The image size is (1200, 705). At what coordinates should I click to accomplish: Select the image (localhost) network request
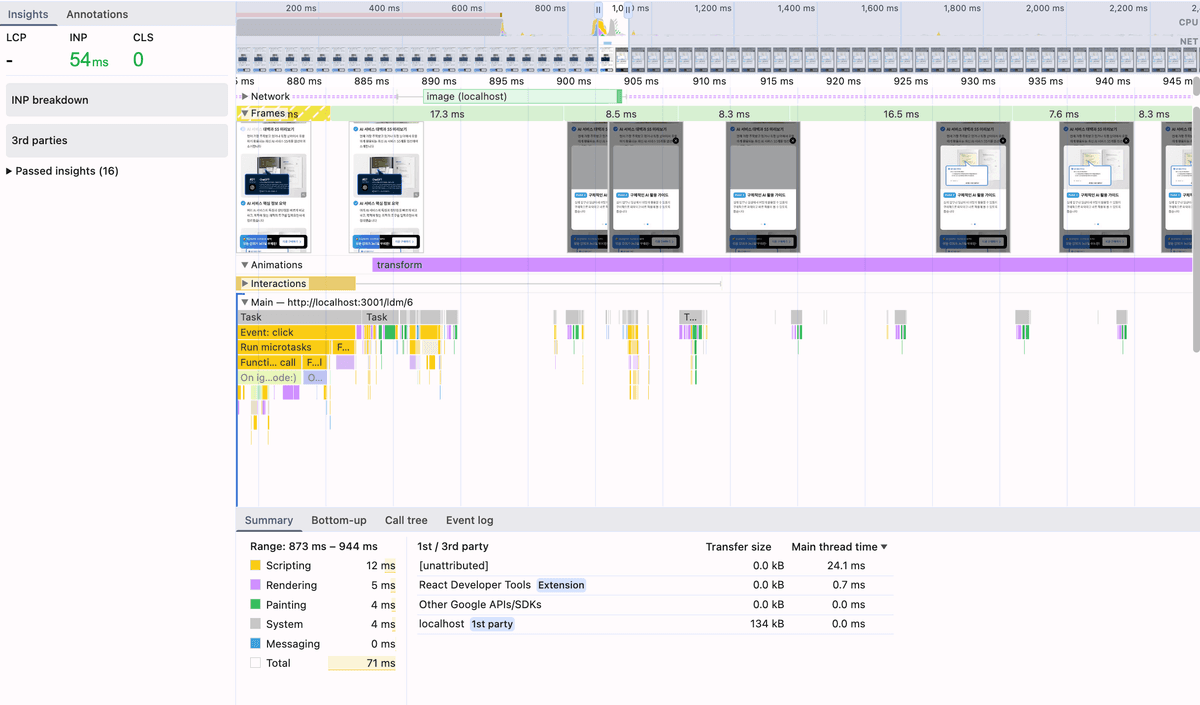(520, 97)
